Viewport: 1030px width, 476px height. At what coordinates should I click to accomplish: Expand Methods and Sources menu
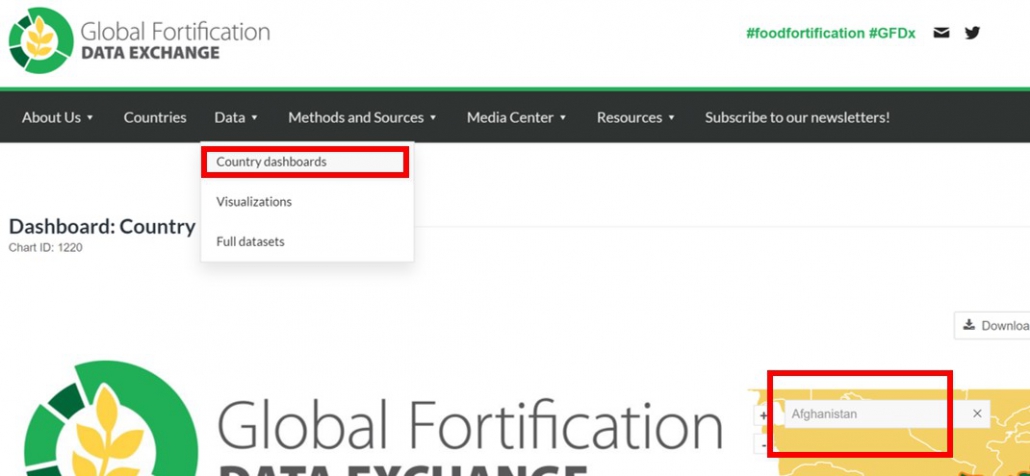coord(362,118)
